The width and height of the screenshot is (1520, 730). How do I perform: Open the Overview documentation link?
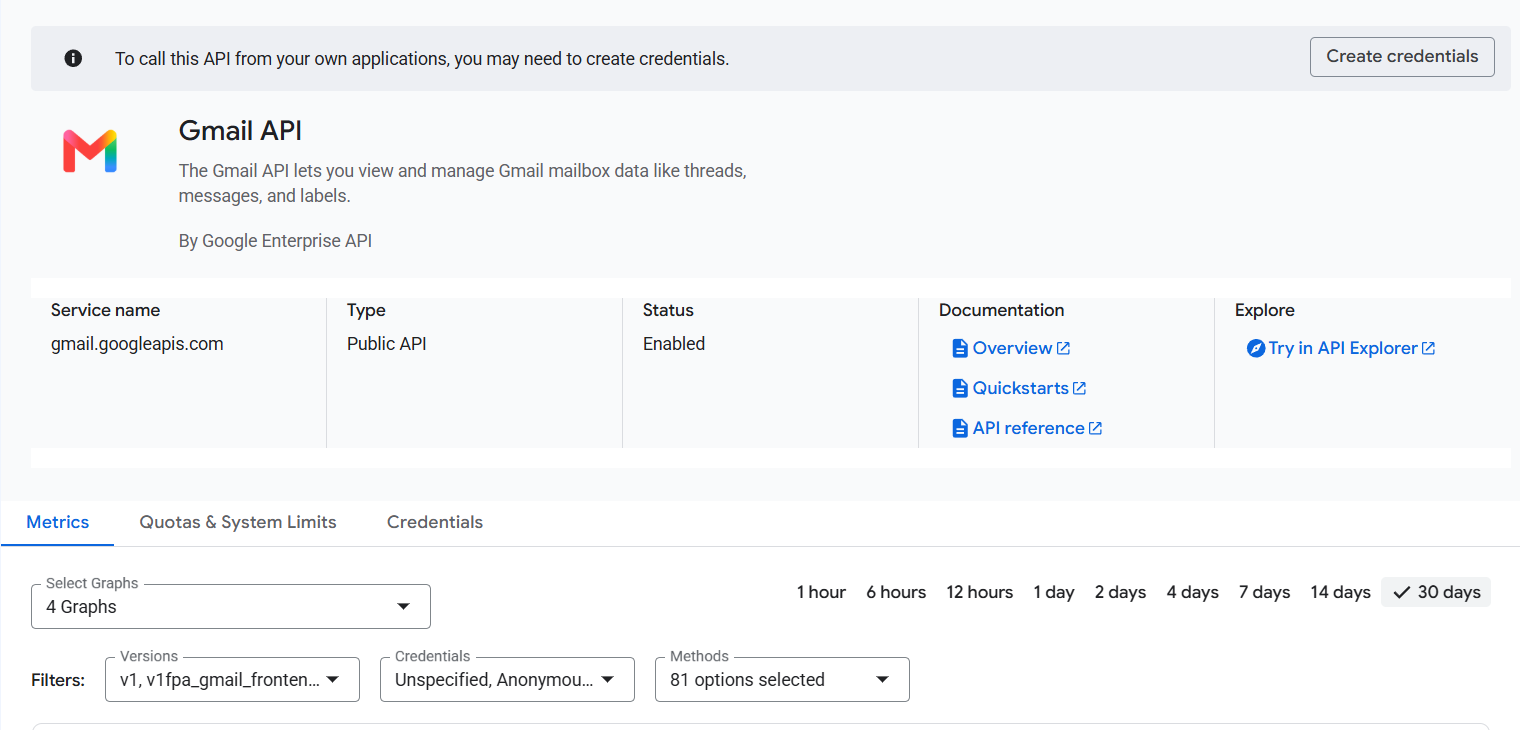[1012, 348]
